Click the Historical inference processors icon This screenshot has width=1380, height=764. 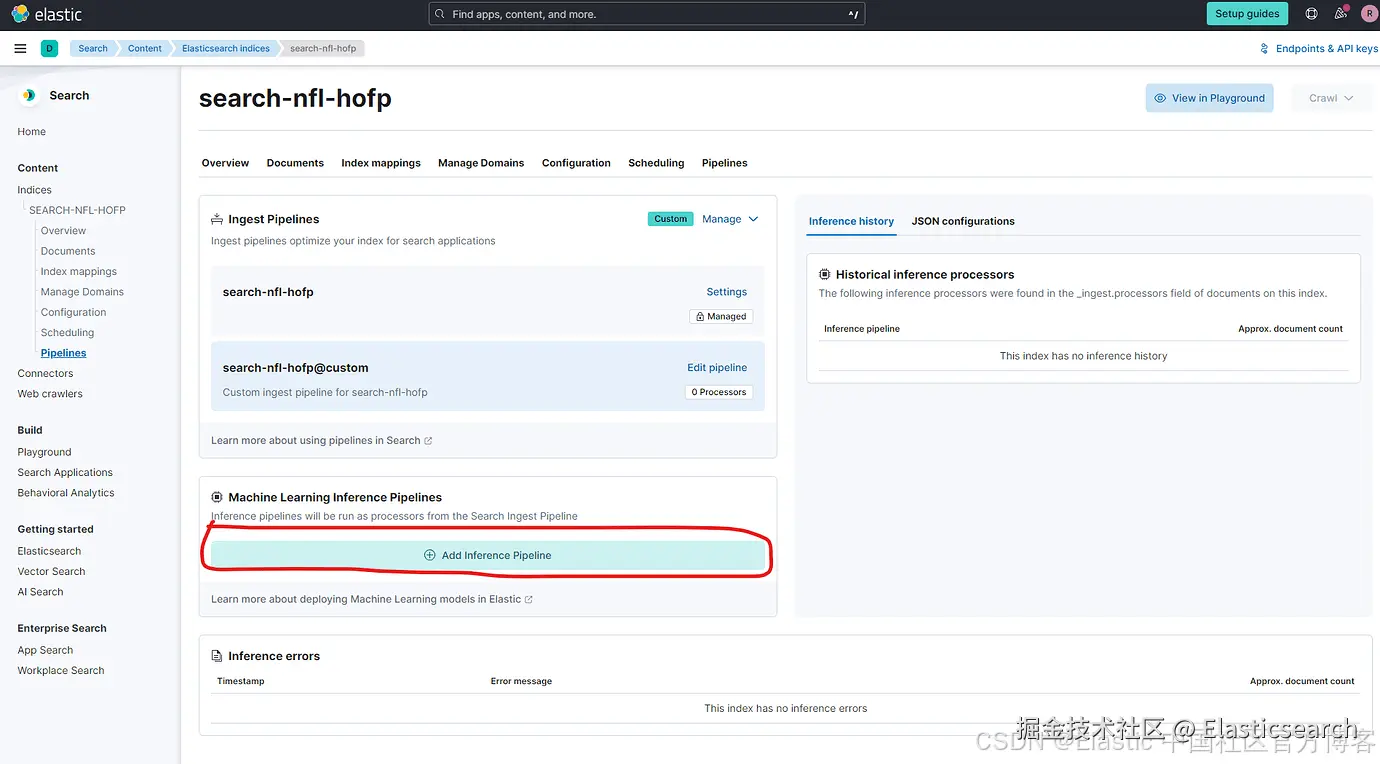pos(825,274)
